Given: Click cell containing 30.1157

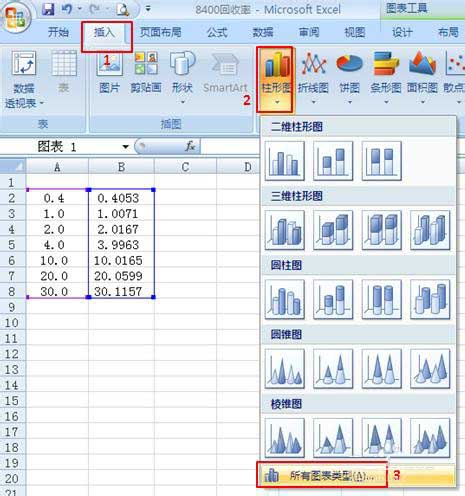Looking at the screenshot, I should pyautogui.click(x=121, y=292).
